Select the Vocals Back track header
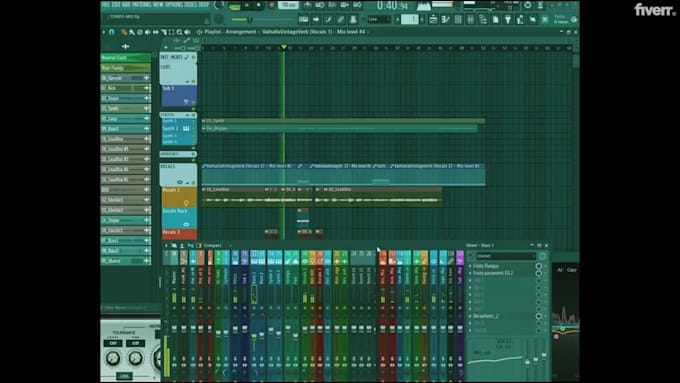680x383 pixels. (x=179, y=218)
